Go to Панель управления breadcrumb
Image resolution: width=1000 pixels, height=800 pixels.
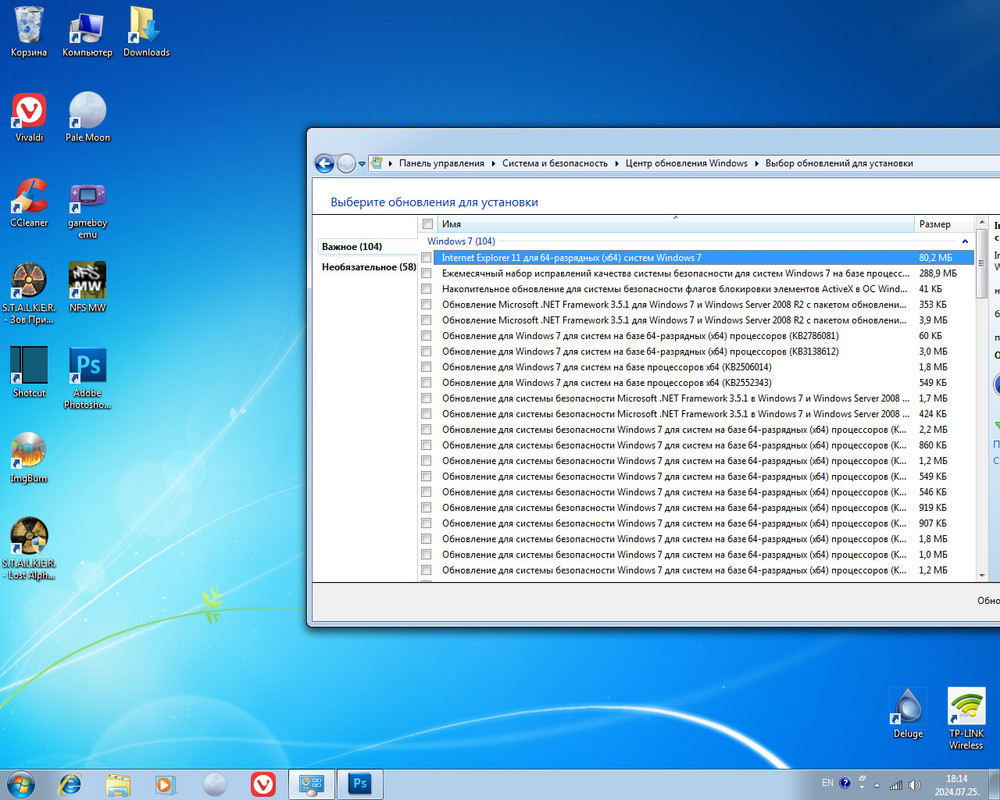point(441,163)
